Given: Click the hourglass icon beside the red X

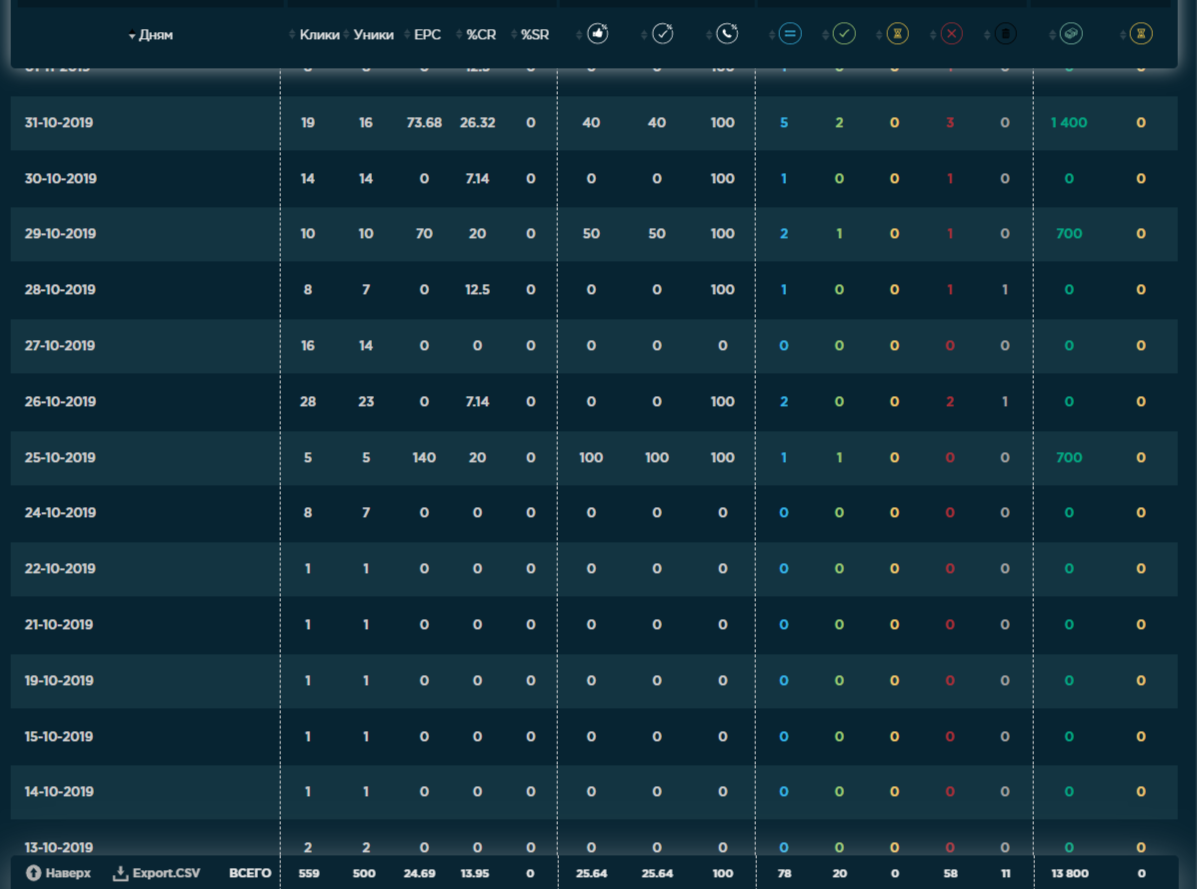Looking at the screenshot, I should pos(898,34).
